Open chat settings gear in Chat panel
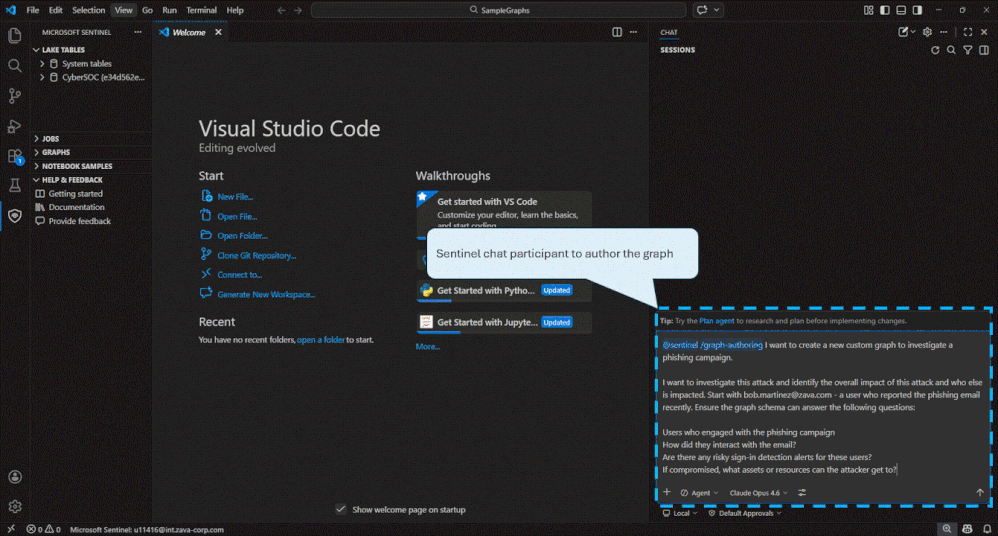 coord(927,32)
